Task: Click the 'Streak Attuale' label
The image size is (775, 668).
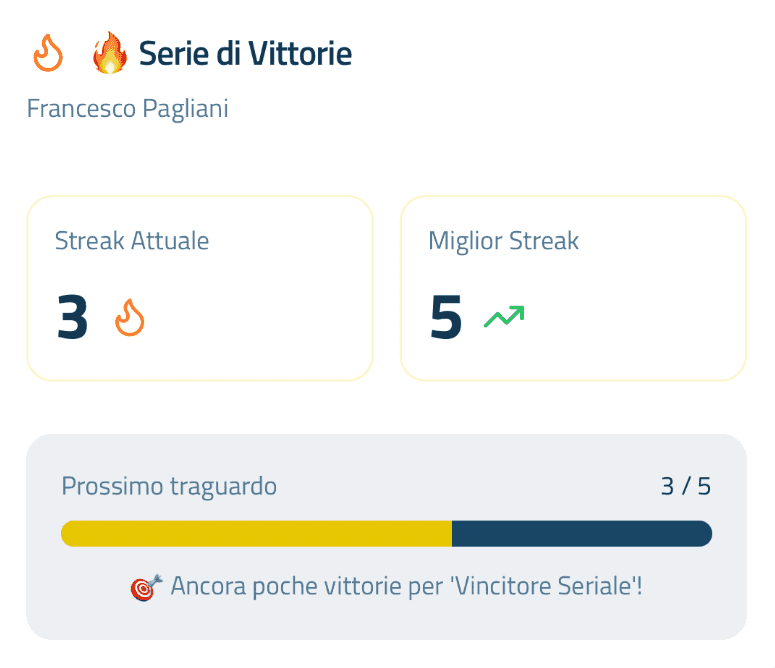Action: click(132, 241)
